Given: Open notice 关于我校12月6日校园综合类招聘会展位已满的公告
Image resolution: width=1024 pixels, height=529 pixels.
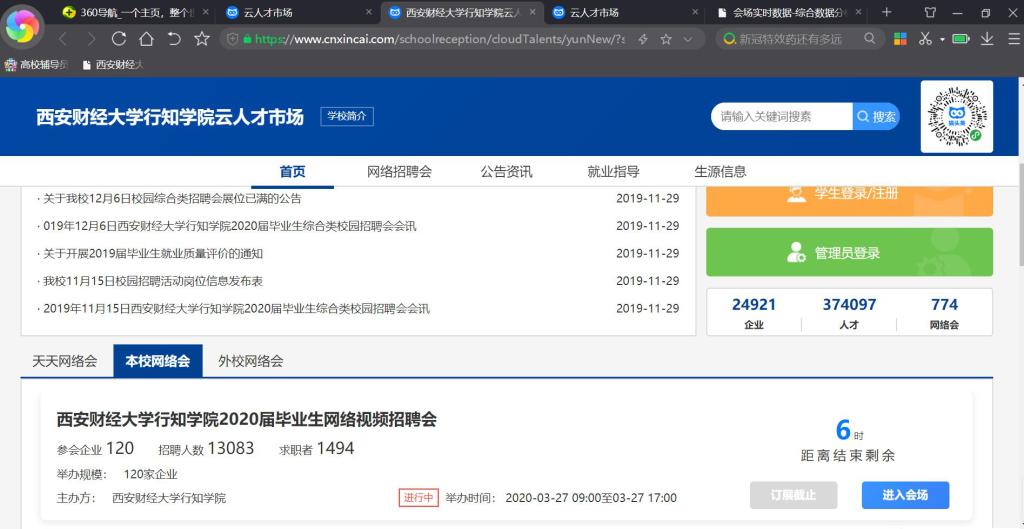Looking at the screenshot, I should [172, 199].
